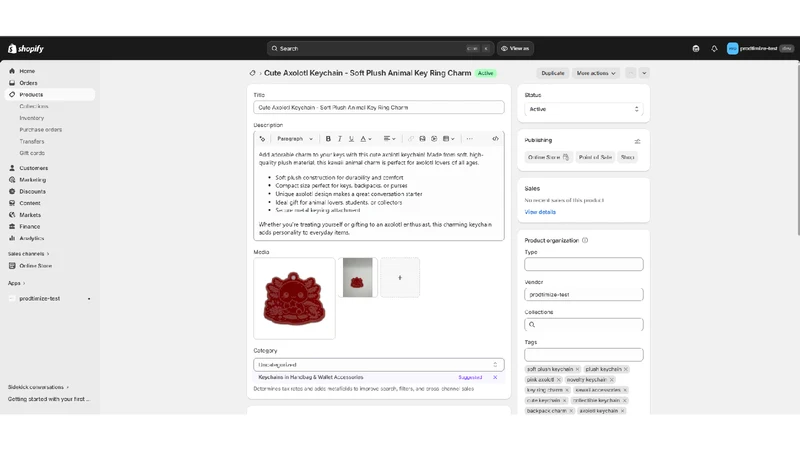Open Discounts in the sidebar
The image size is (800, 450).
click(x=33, y=191)
